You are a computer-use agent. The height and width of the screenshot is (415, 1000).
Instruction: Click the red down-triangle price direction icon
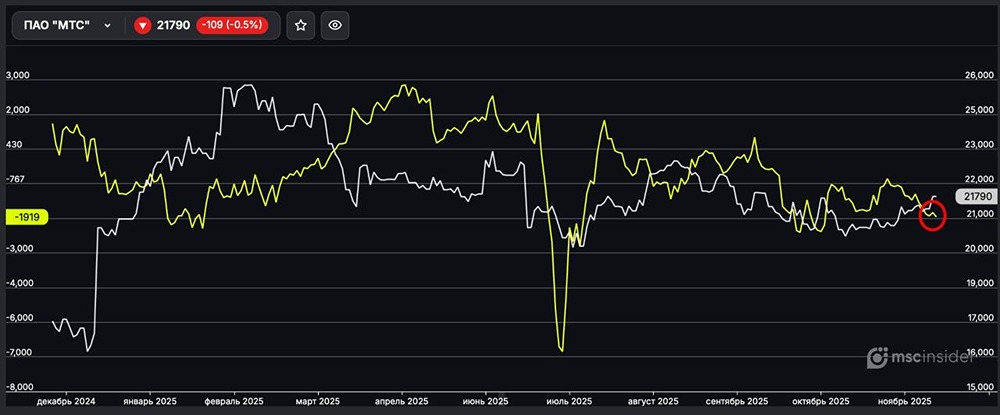point(142,26)
